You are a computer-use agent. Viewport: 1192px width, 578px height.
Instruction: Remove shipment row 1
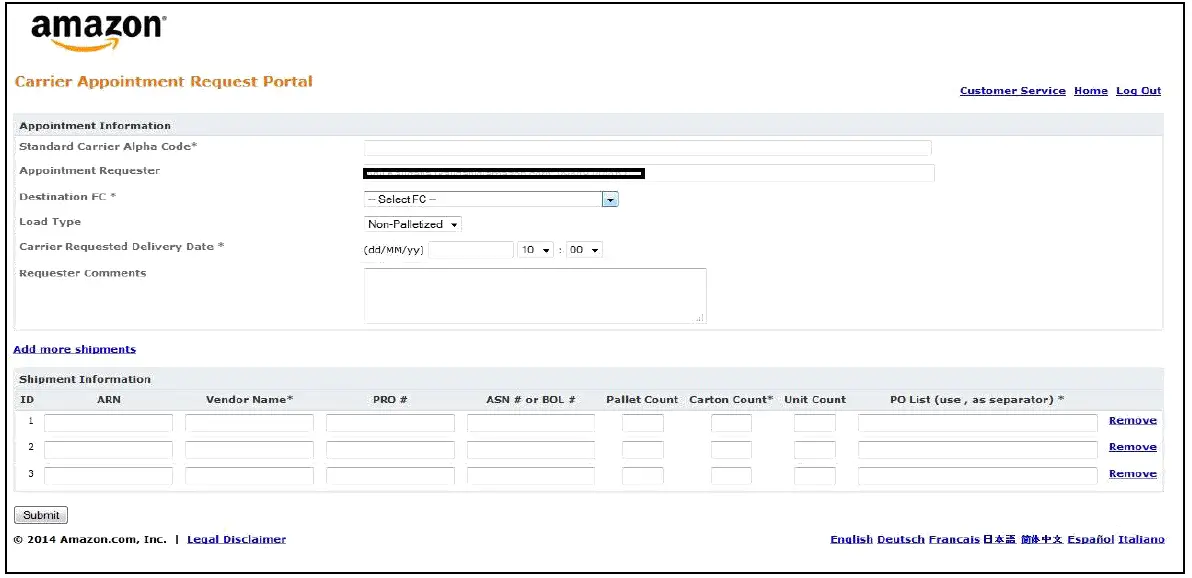(1131, 421)
